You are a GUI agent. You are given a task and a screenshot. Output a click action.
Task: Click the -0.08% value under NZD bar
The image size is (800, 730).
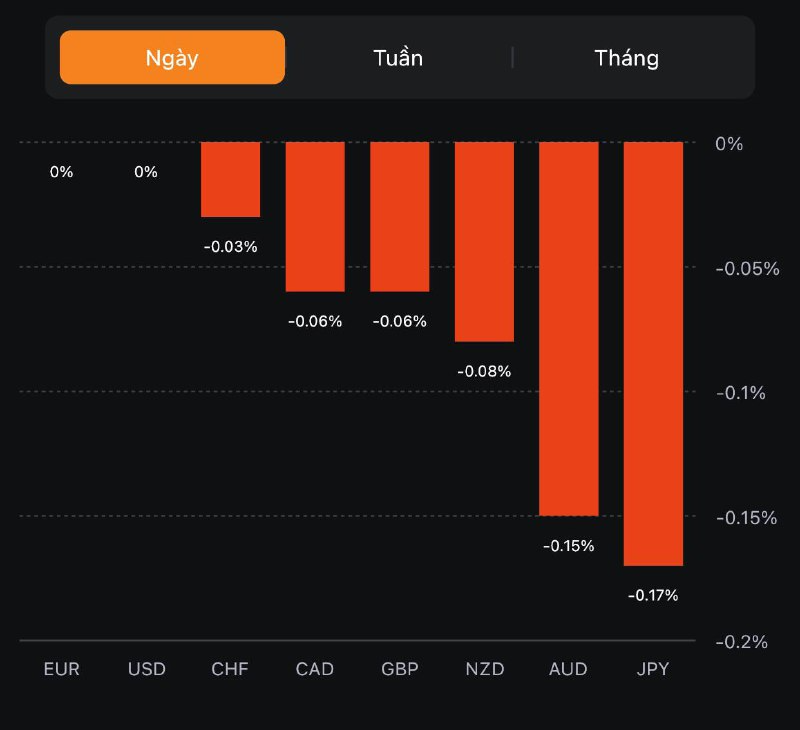click(x=484, y=371)
